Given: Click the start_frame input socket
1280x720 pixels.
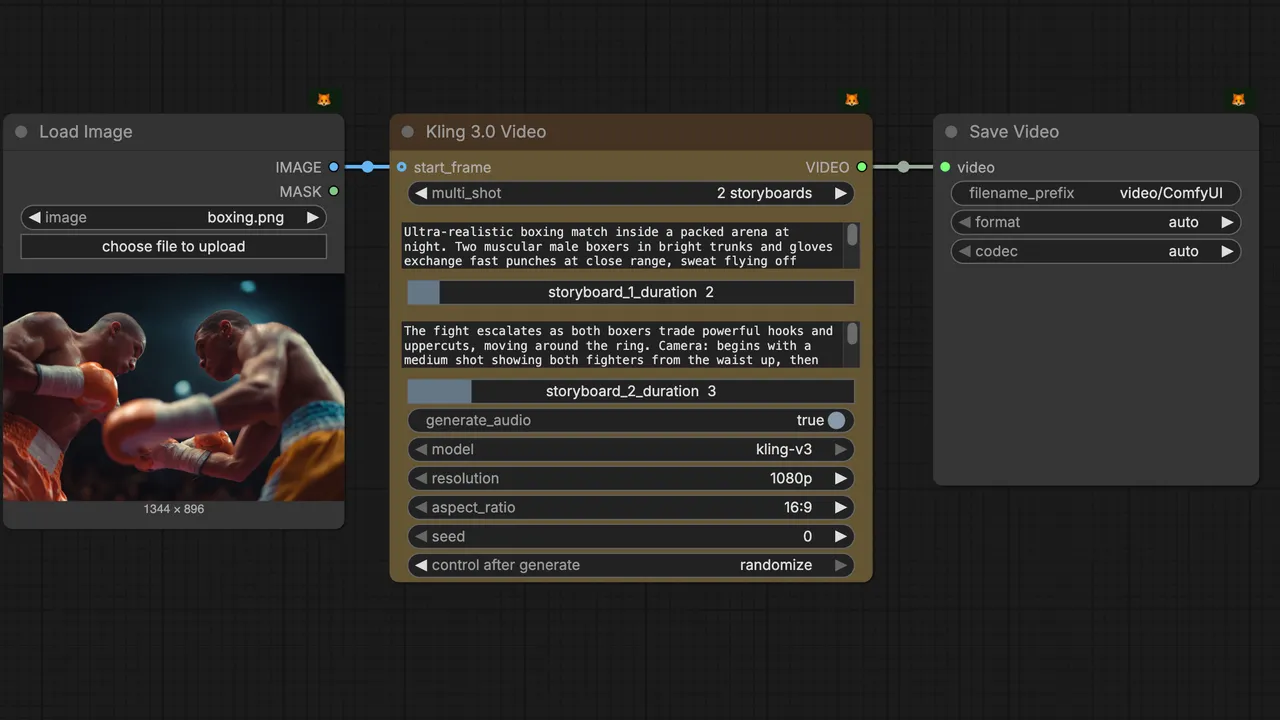Looking at the screenshot, I should [x=402, y=167].
